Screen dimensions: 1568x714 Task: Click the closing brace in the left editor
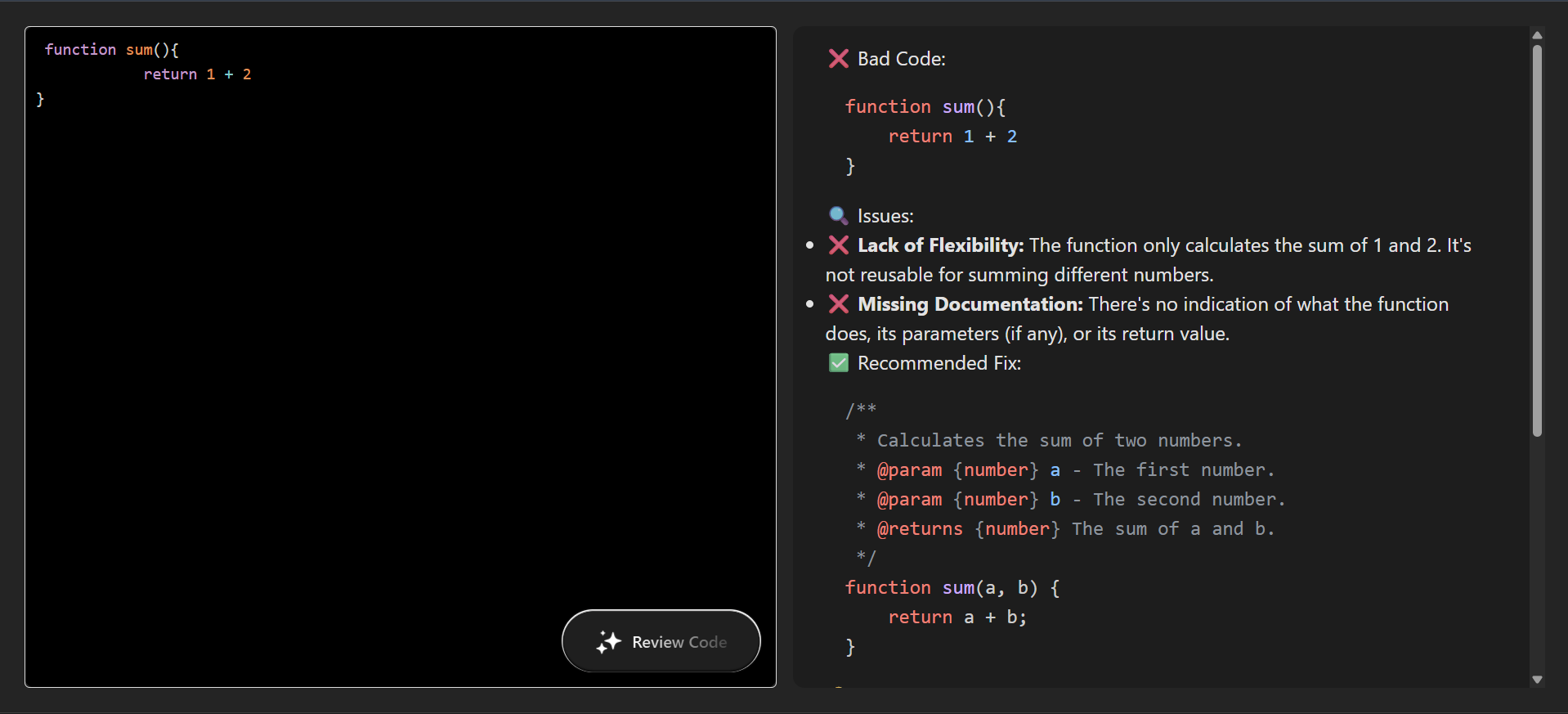(40, 99)
